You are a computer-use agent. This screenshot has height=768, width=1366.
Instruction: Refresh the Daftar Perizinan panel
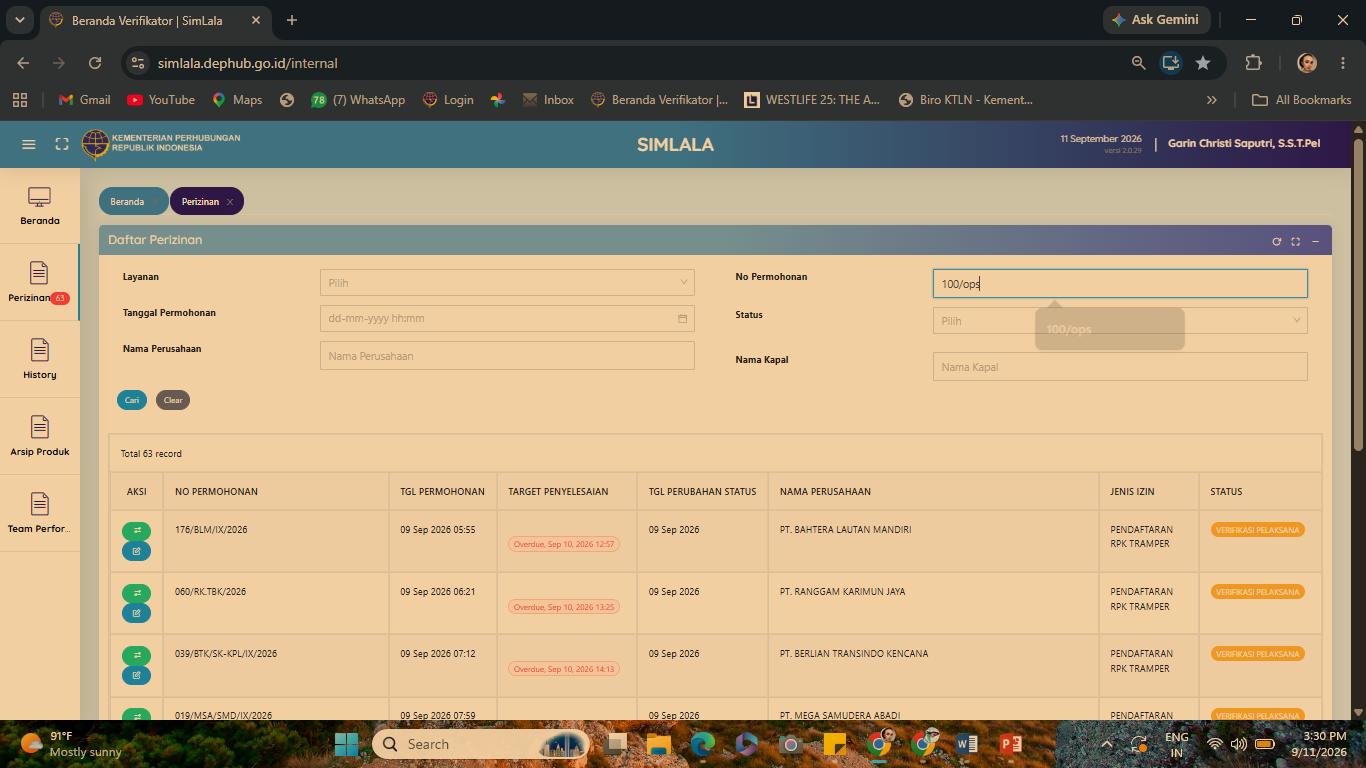click(1276, 241)
